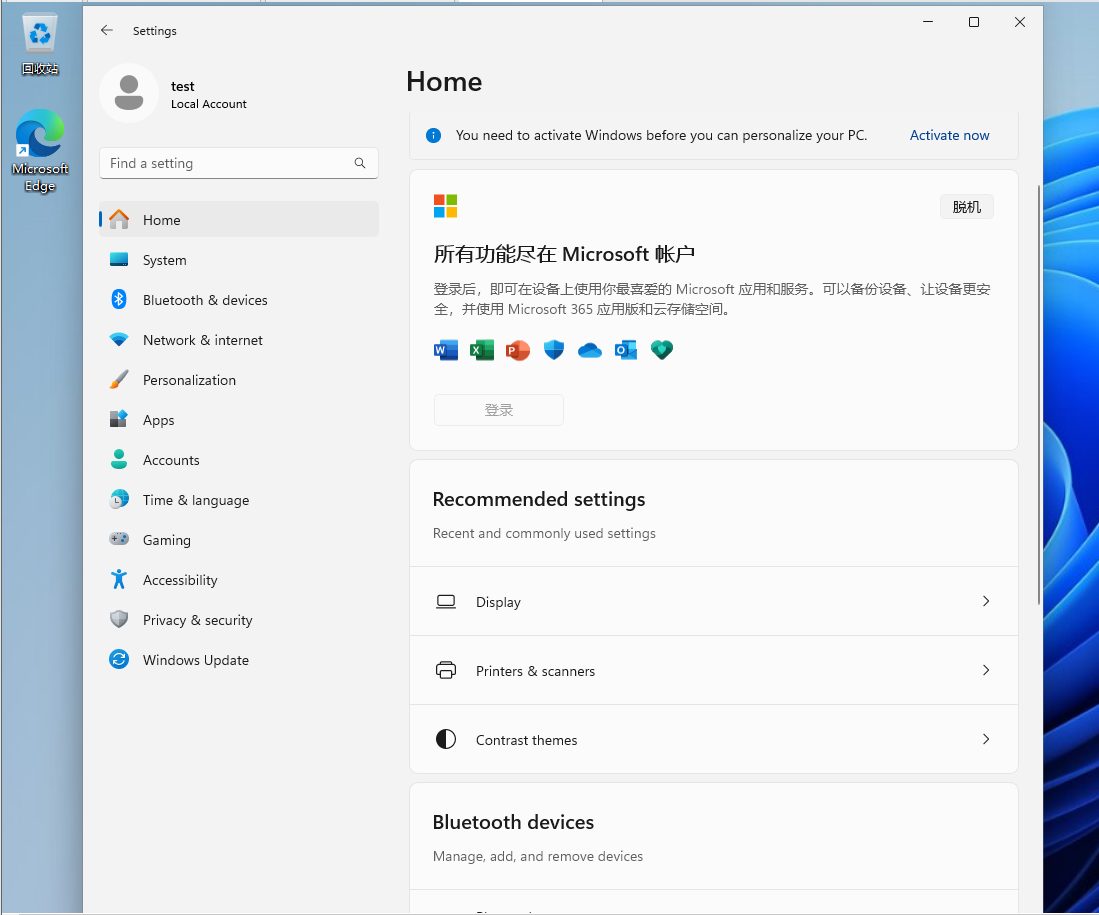Open Accessibility settings
The height and width of the screenshot is (915, 1099).
point(239,579)
